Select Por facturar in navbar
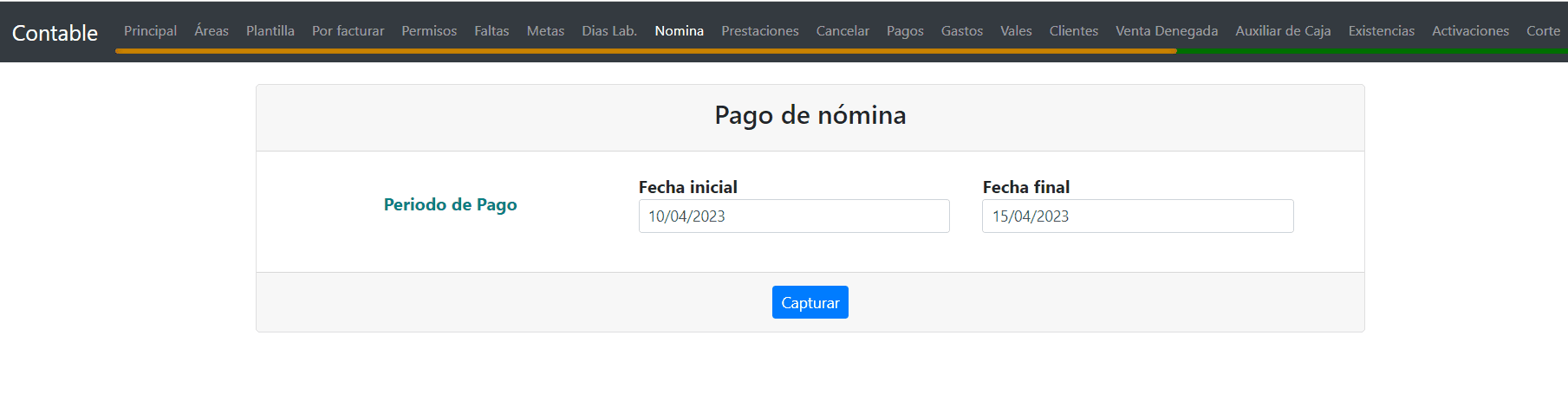The height and width of the screenshot is (413, 1568). tap(348, 31)
